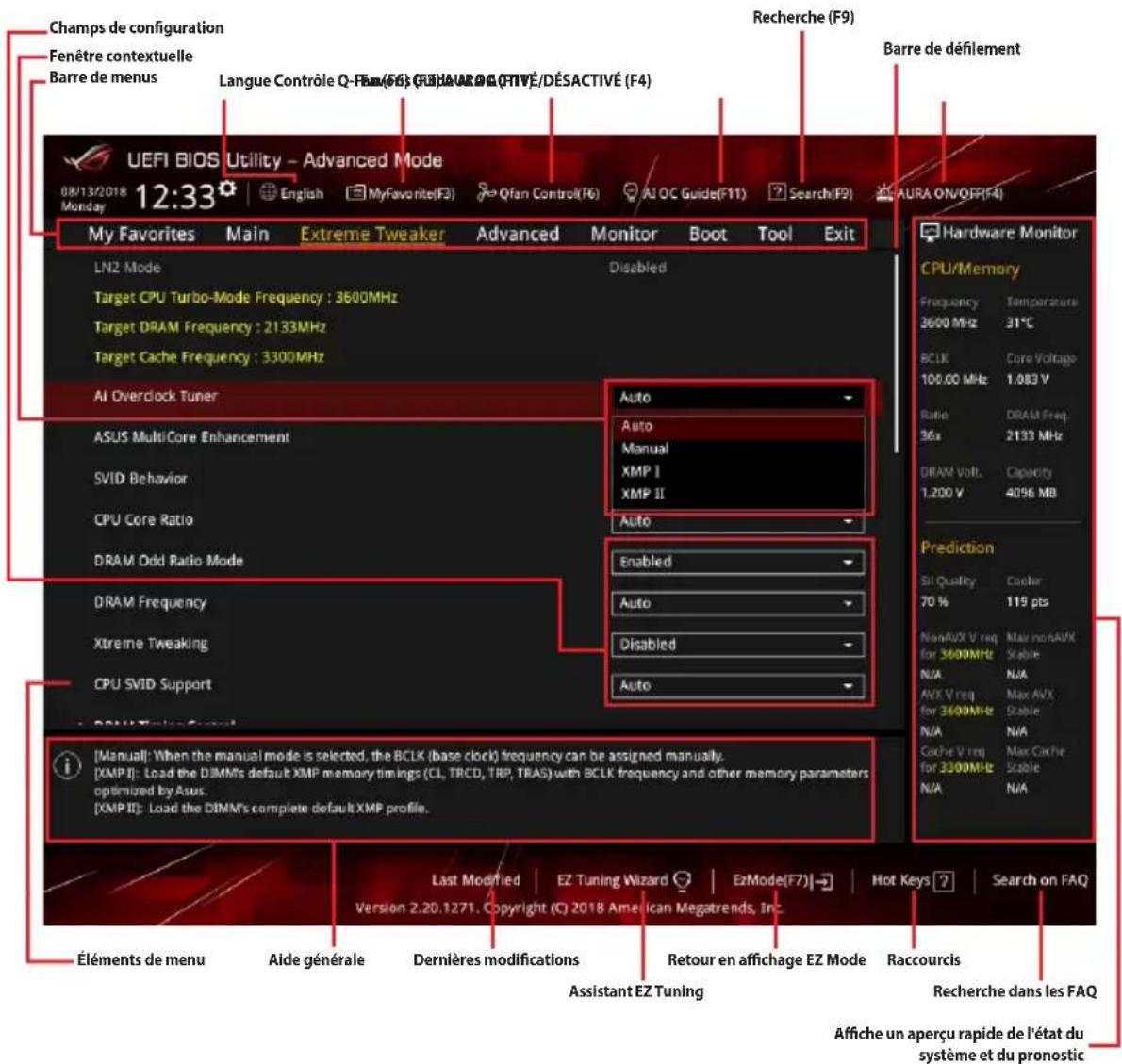Click the 12:33 clock display

(174, 197)
